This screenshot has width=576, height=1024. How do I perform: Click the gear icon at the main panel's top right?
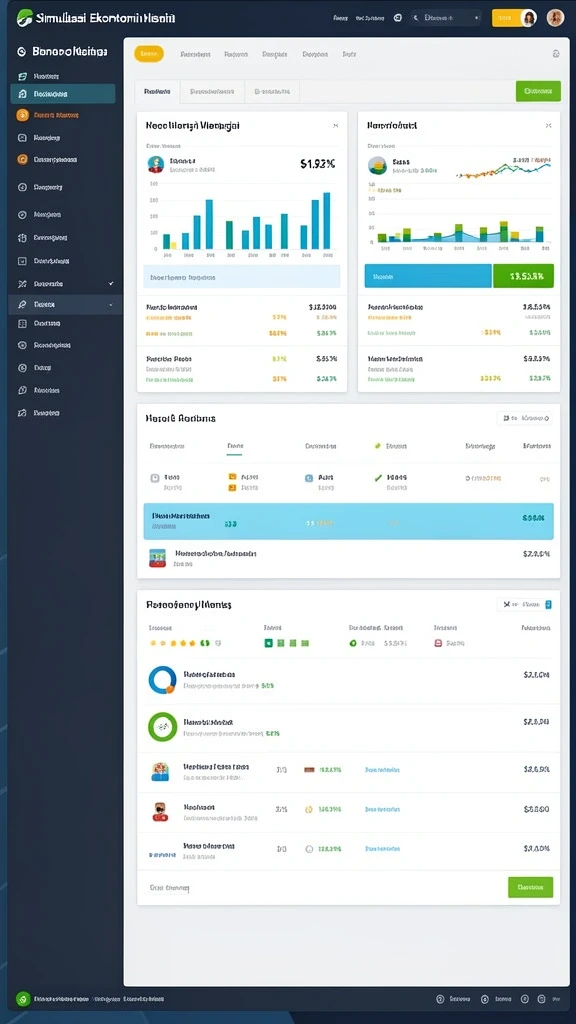coord(556,54)
